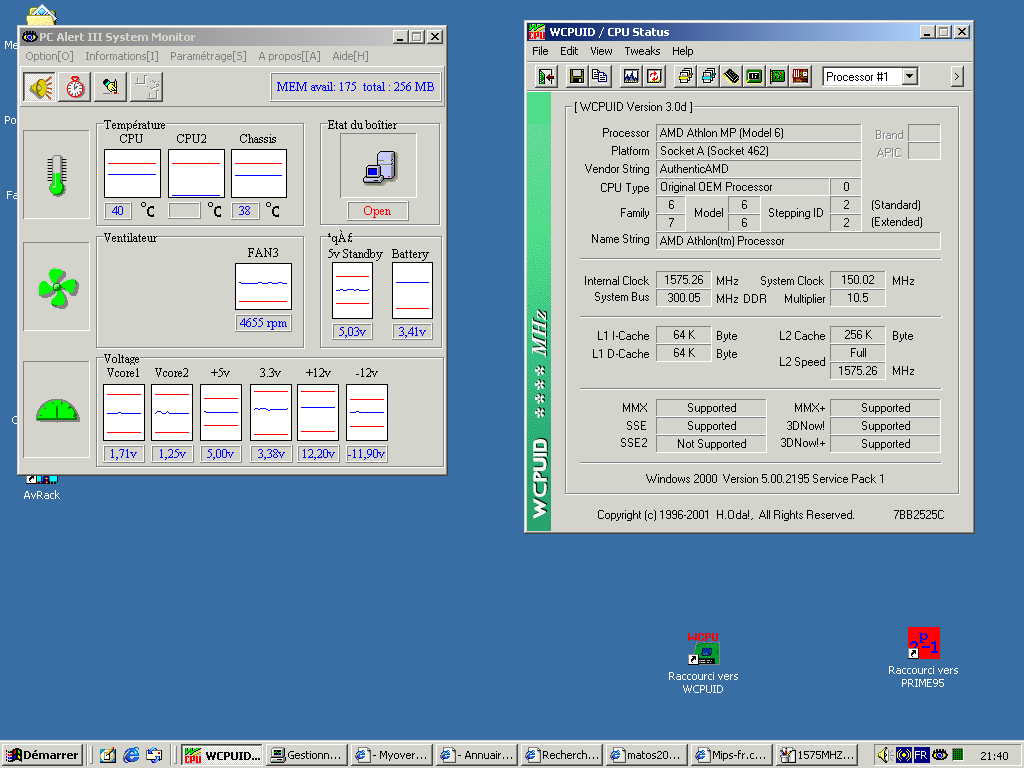Open the Processor #1 dropdown
Image resolution: width=1024 pixels, height=768 pixels.
coord(910,76)
